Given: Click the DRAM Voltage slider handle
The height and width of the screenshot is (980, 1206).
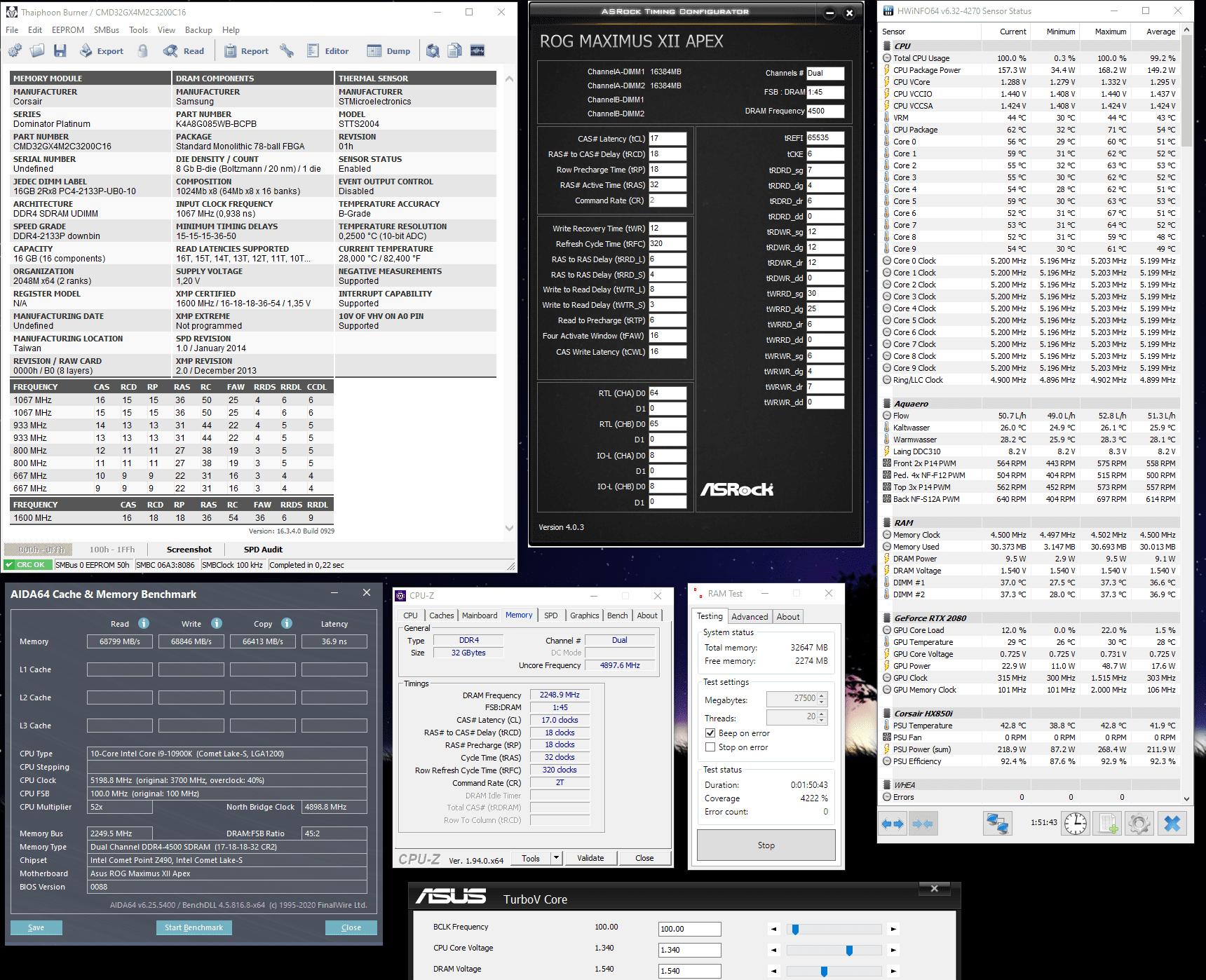Looking at the screenshot, I should pyautogui.click(x=824, y=972).
